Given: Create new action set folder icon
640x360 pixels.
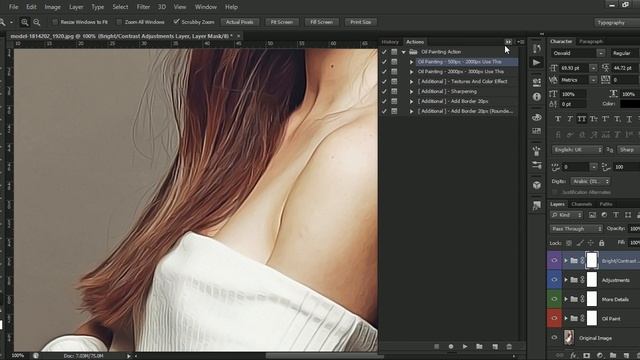Looking at the screenshot, I should point(479,347).
